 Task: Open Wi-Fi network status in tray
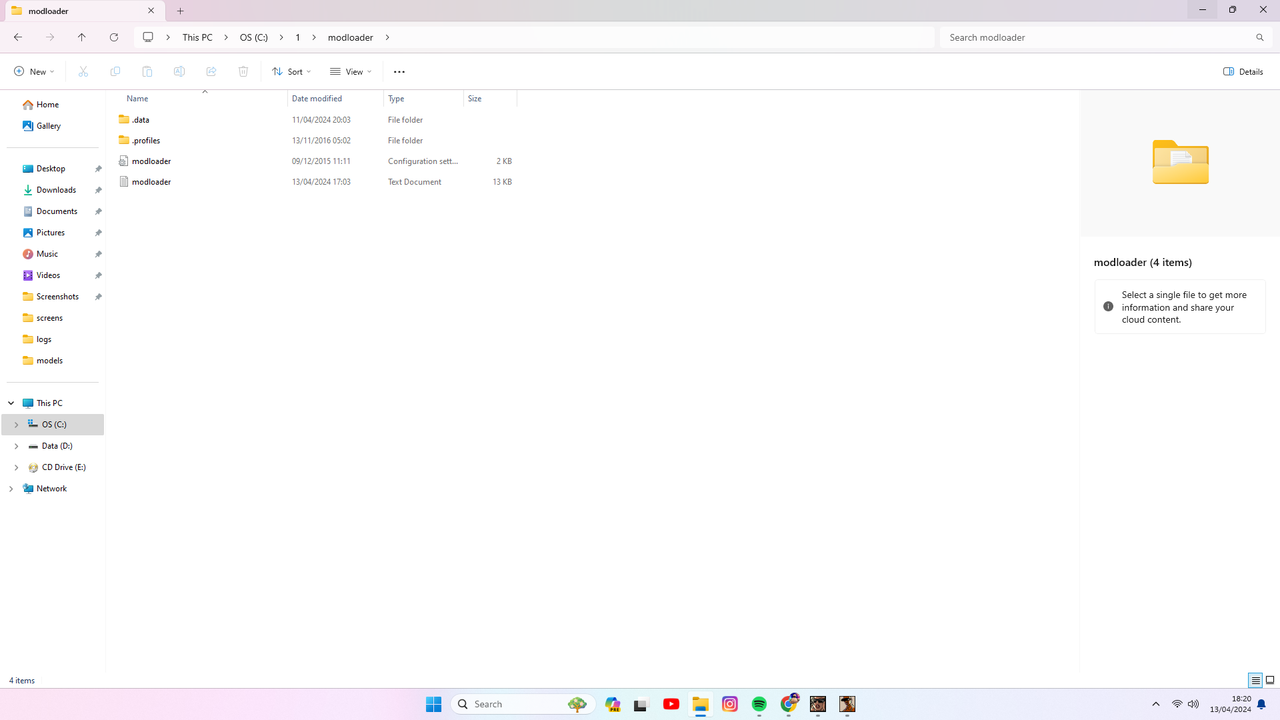(1177, 704)
